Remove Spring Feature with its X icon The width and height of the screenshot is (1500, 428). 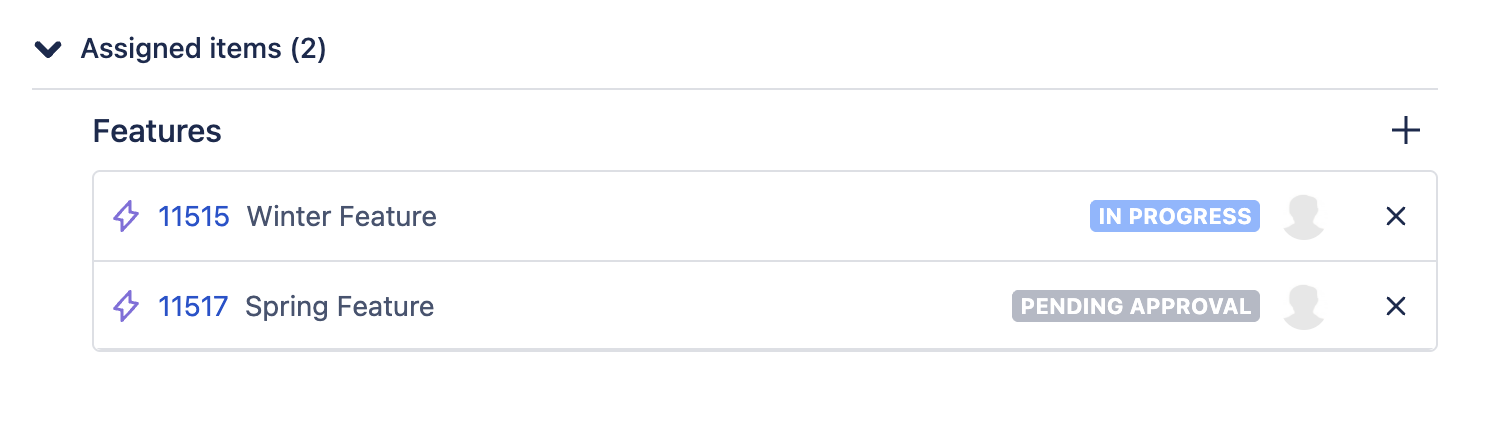point(1396,306)
